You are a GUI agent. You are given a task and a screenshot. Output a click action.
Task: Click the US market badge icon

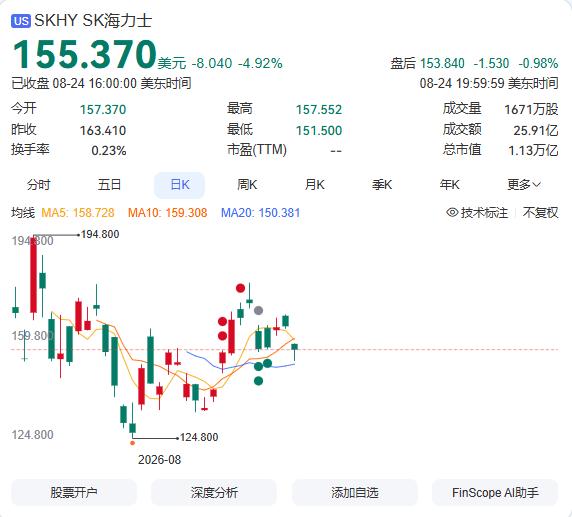click(21, 21)
